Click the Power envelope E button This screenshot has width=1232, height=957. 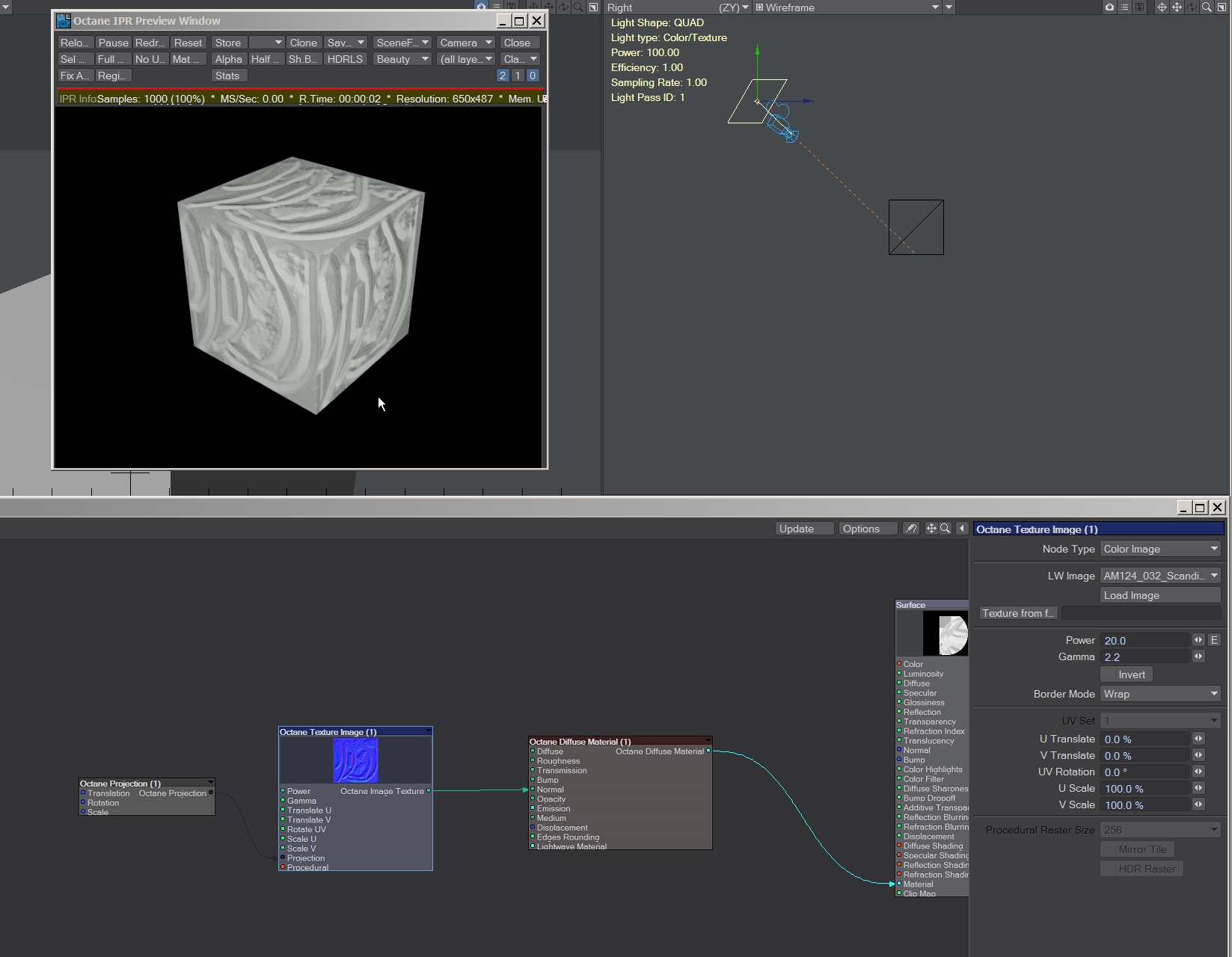tap(1214, 640)
